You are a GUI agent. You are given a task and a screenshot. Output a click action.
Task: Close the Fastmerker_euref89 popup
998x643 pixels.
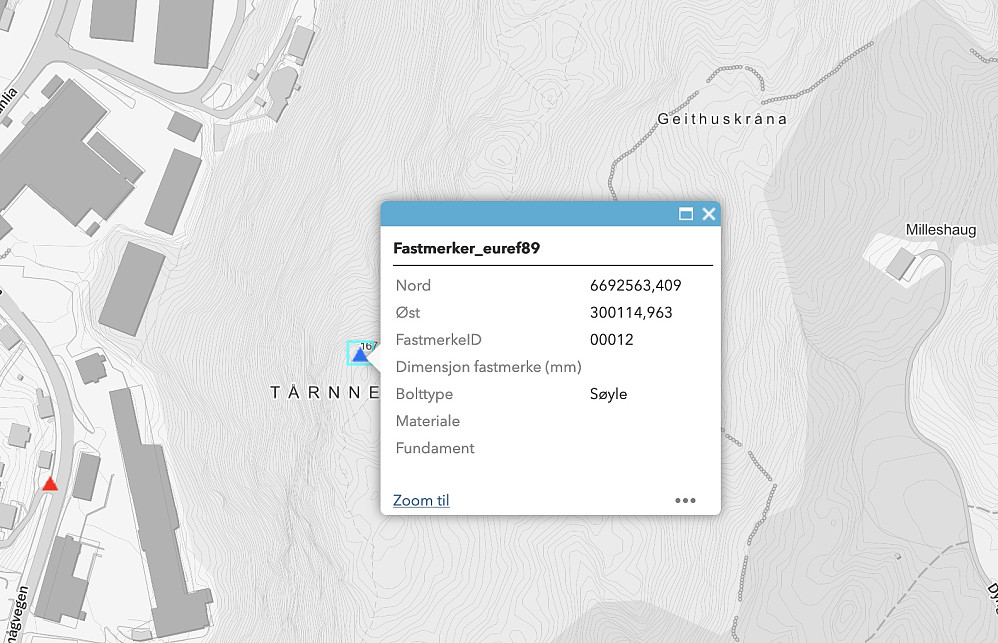[708, 214]
